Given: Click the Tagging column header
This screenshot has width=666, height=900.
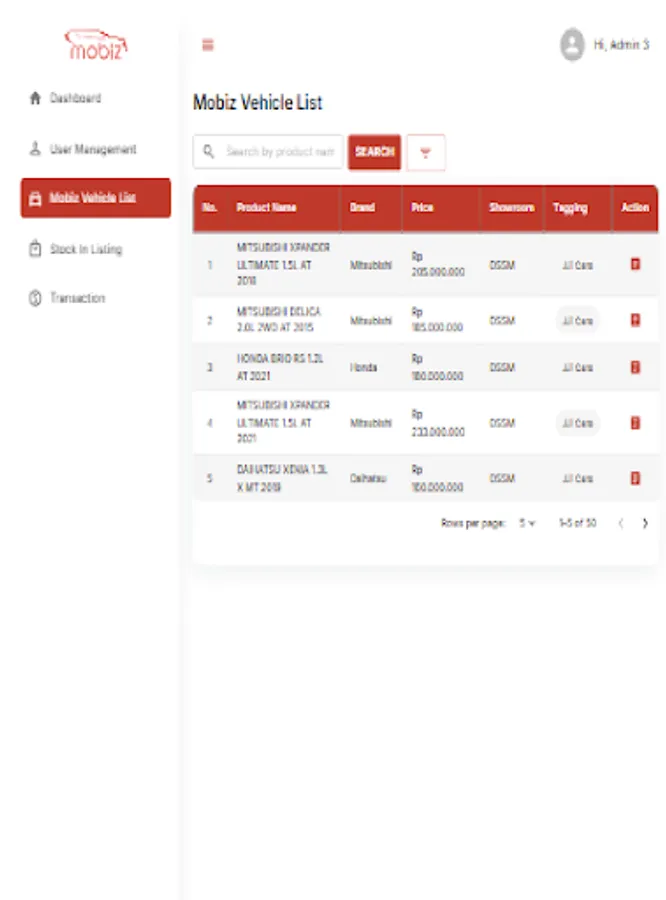Looking at the screenshot, I should click(570, 208).
